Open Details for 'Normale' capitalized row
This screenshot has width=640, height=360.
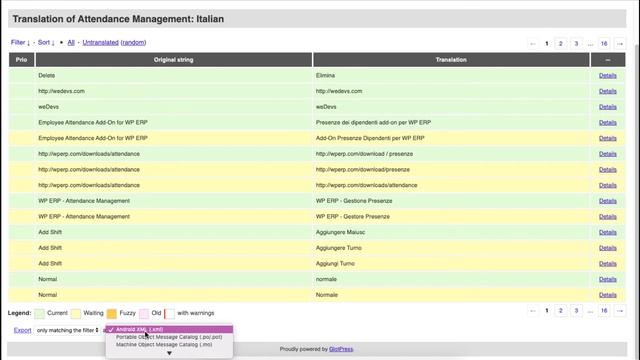coord(607,295)
